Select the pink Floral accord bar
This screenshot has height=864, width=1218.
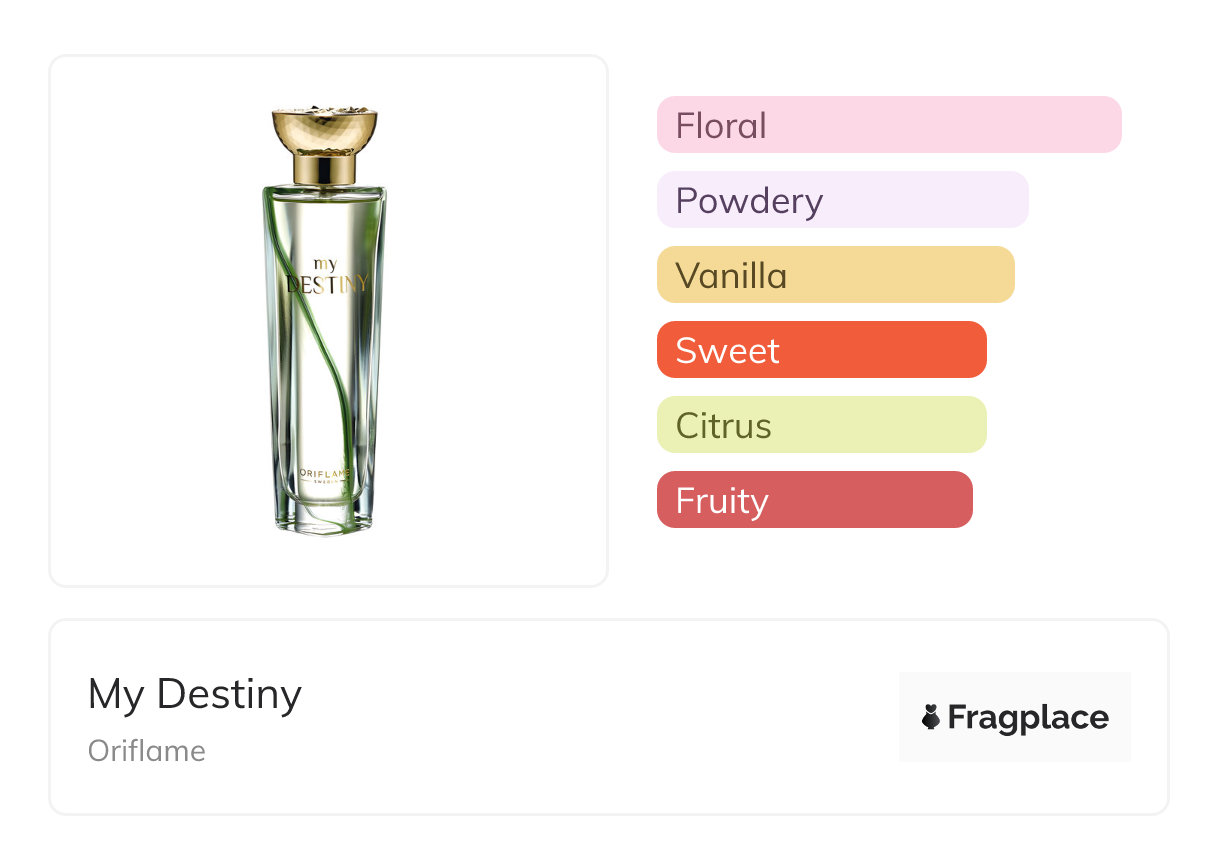pos(888,125)
